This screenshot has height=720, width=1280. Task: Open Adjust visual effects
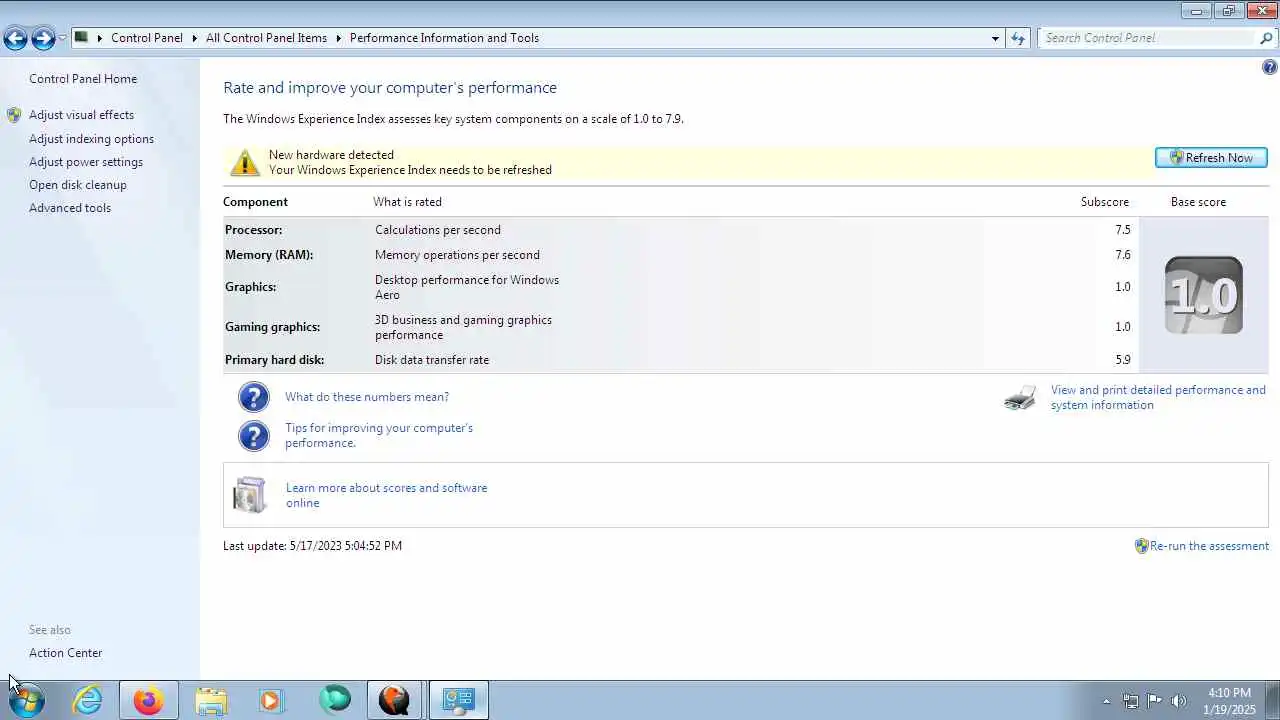coord(81,115)
